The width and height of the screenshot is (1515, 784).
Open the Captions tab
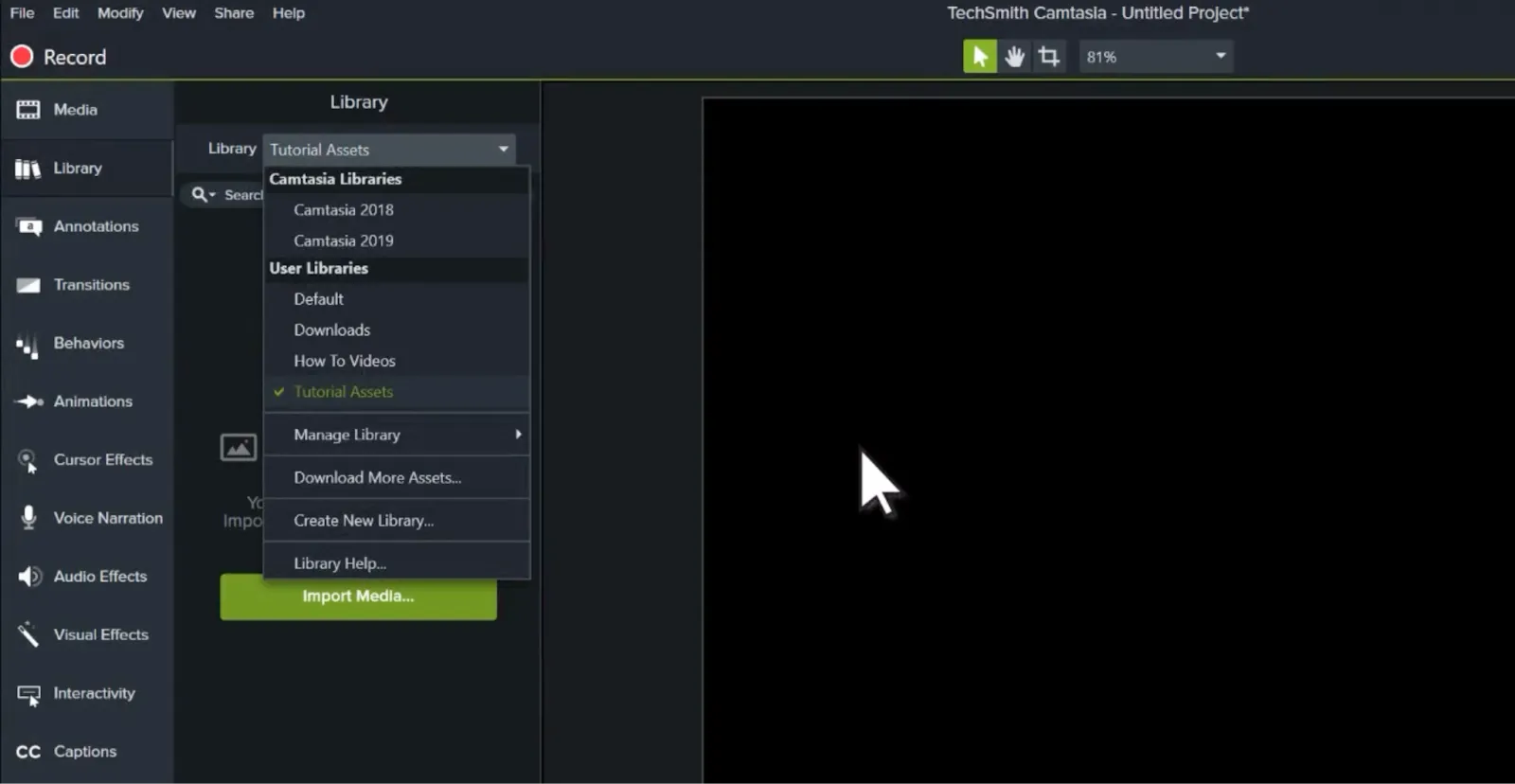coord(86,752)
